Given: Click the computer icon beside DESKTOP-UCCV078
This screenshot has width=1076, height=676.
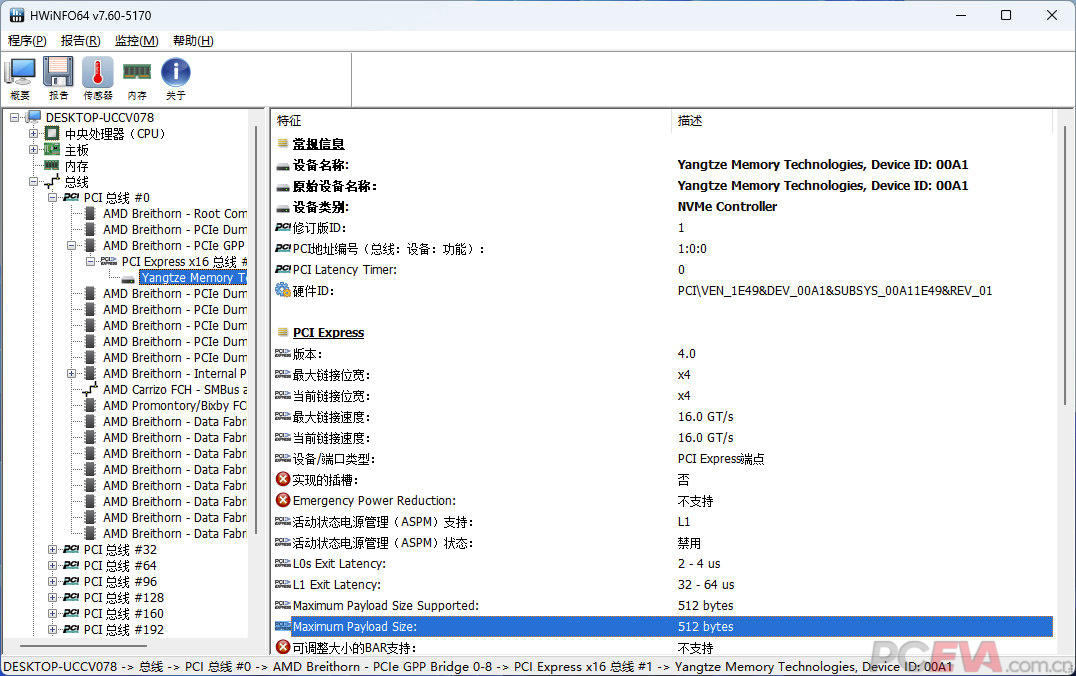Looking at the screenshot, I should (x=34, y=117).
